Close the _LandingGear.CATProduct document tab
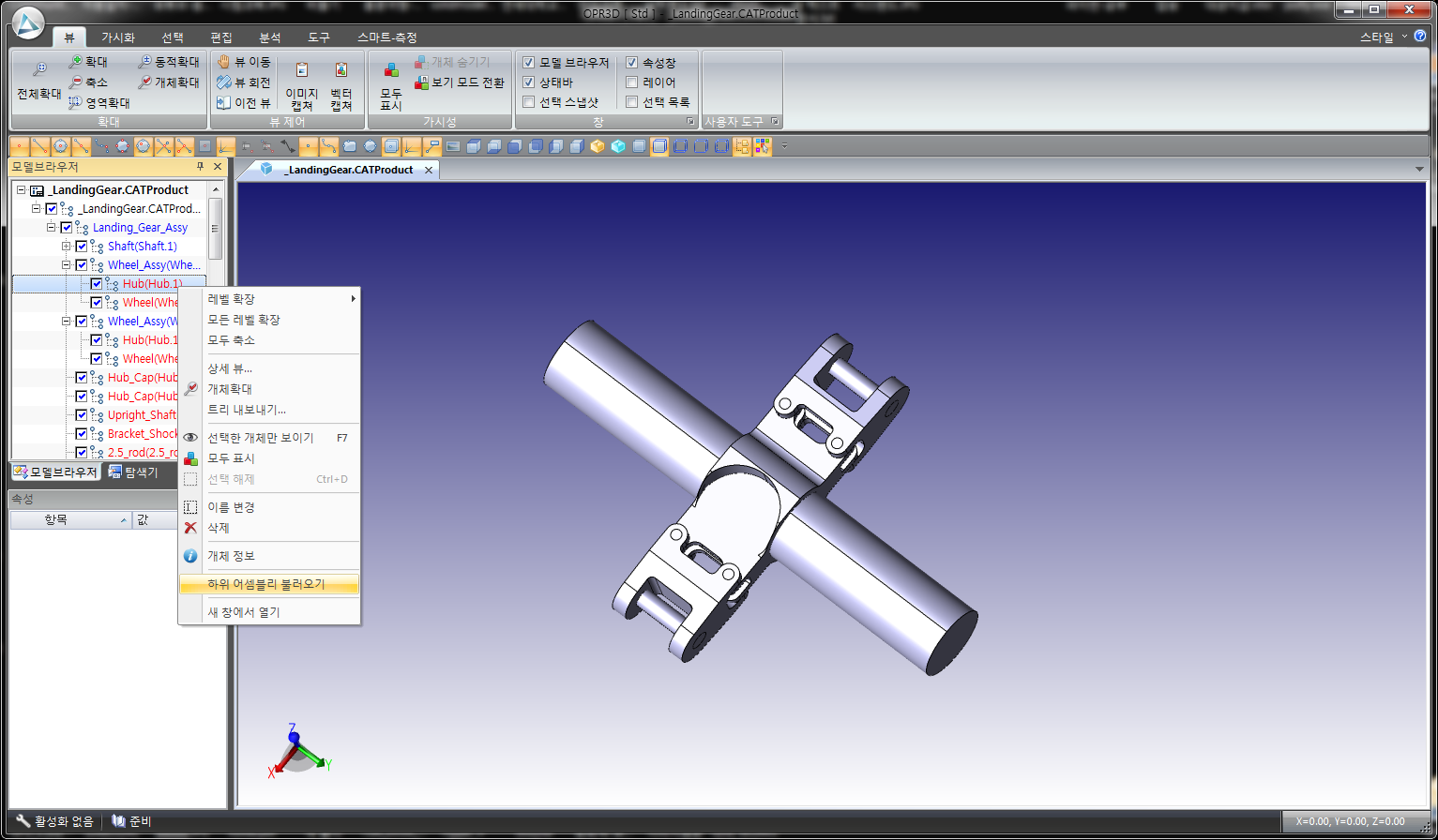 [429, 170]
